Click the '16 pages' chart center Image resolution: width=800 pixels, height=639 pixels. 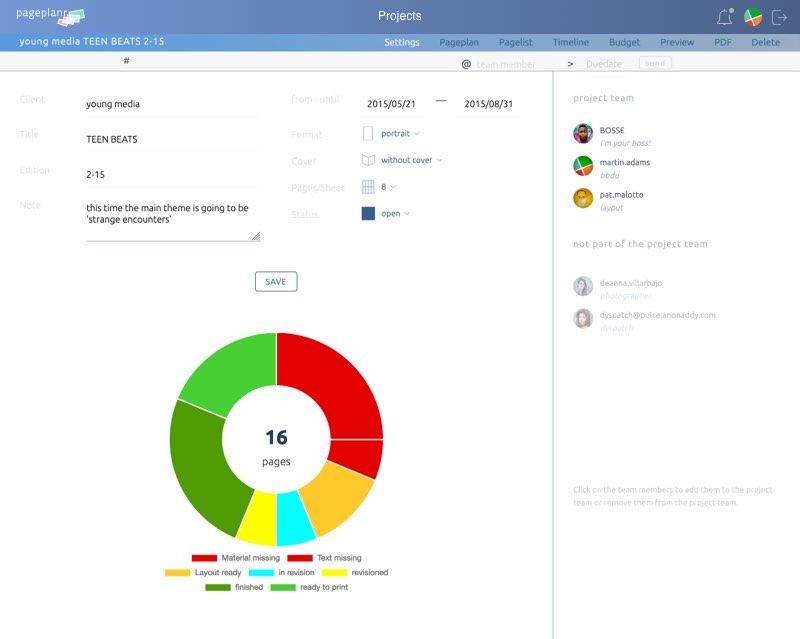(x=276, y=448)
